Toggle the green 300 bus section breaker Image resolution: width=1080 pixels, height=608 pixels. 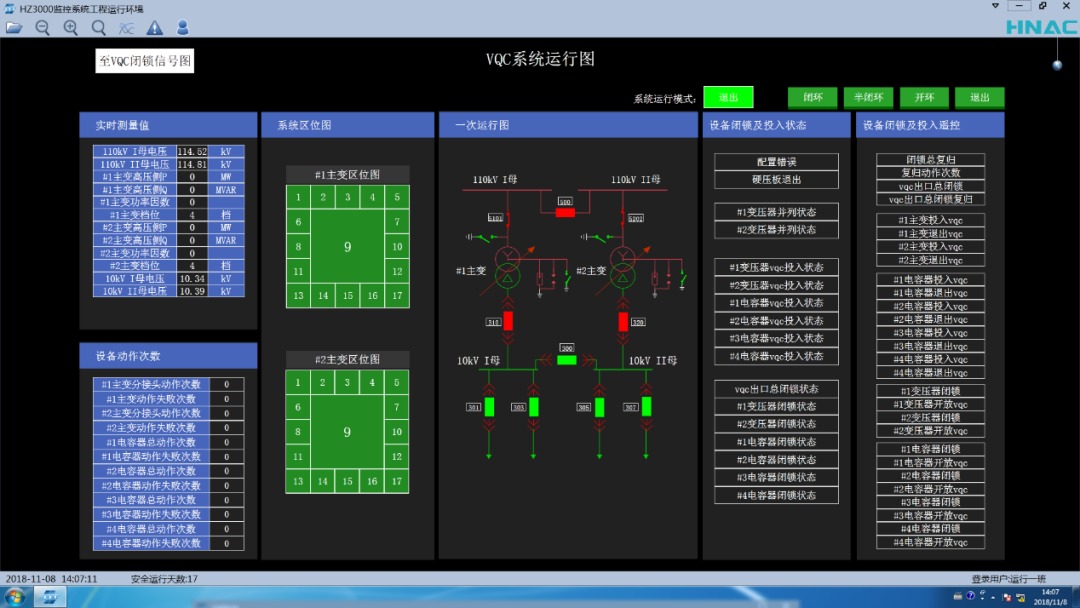click(x=567, y=359)
